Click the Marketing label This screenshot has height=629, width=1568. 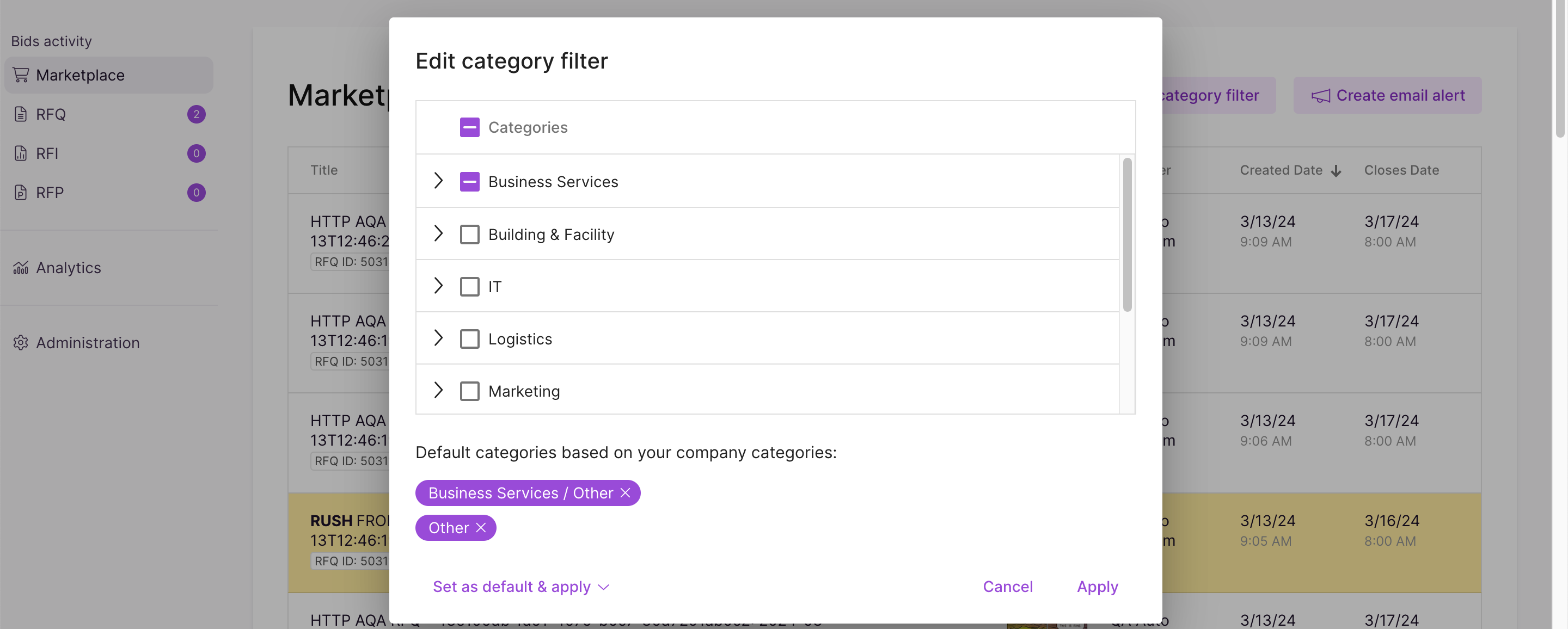point(523,391)
